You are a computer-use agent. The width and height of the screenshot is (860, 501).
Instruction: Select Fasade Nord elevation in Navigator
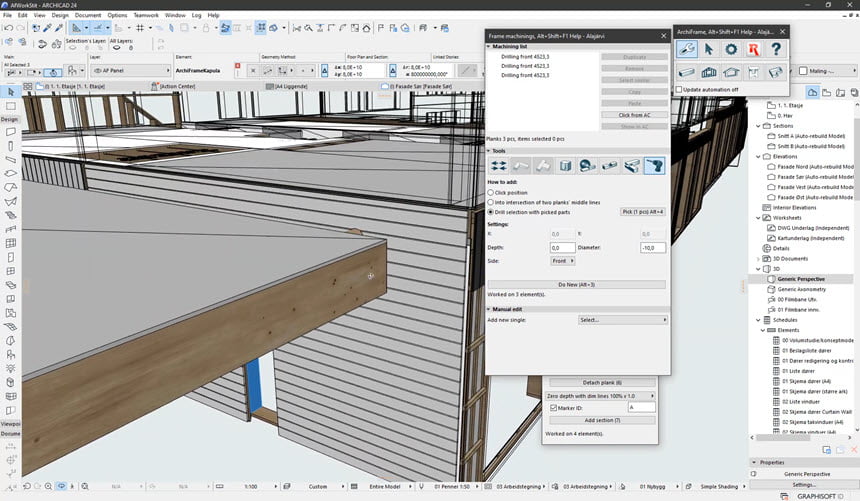[x=815, y=167]
